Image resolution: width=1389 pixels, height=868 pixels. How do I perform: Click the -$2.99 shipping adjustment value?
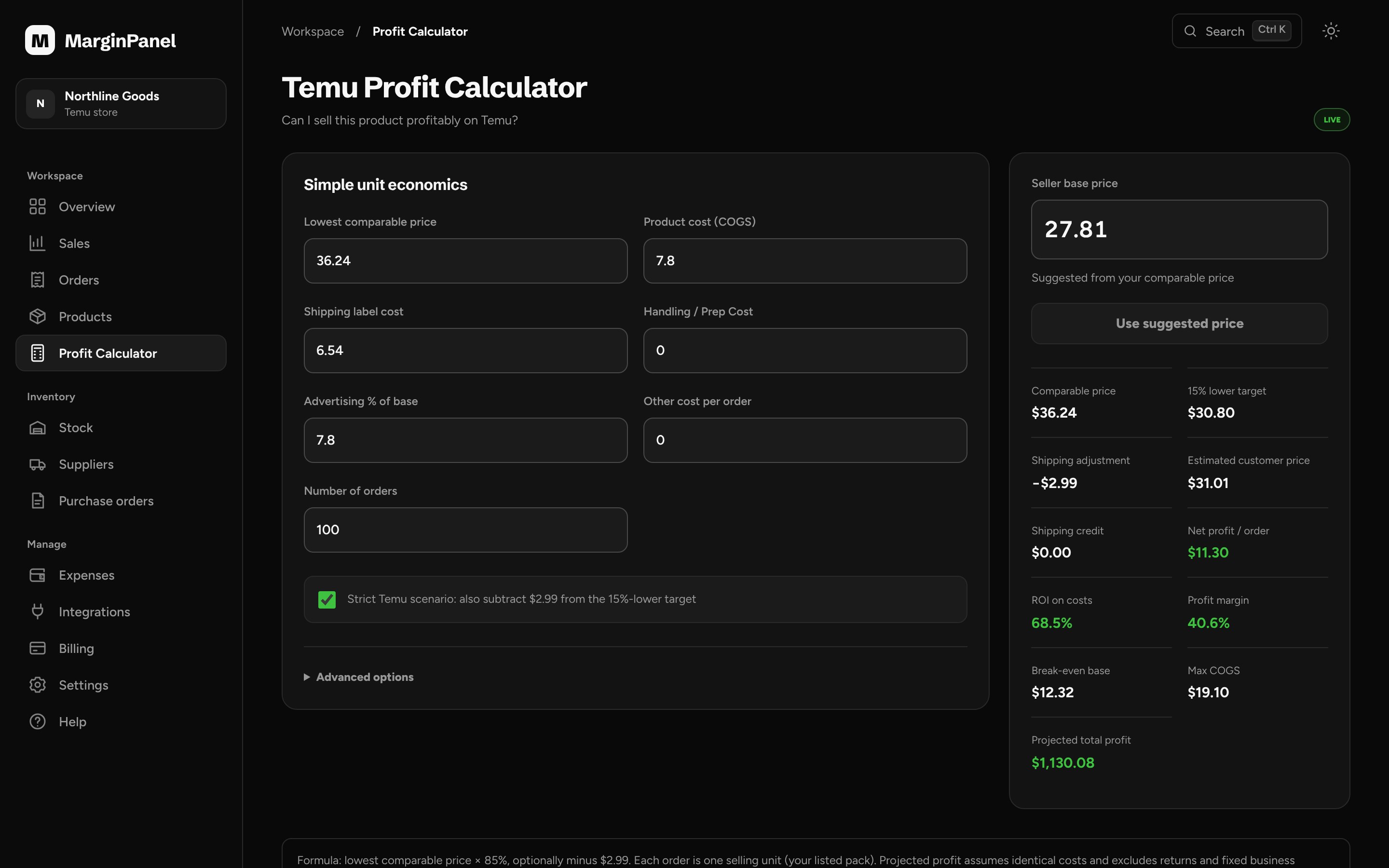coord(1054,483)
